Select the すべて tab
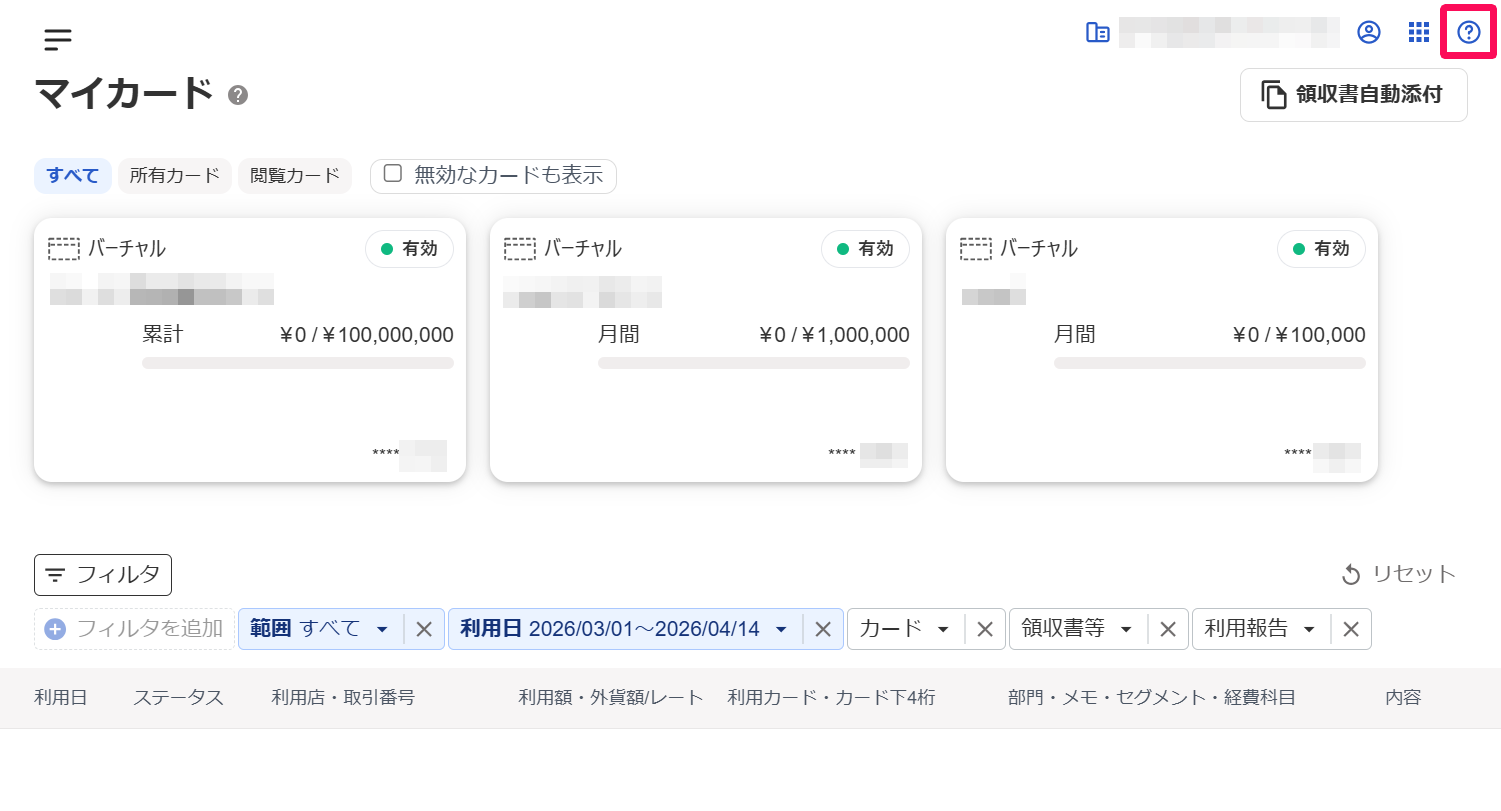The width and height of the screenshot is (1501, 811). point(73,176)
